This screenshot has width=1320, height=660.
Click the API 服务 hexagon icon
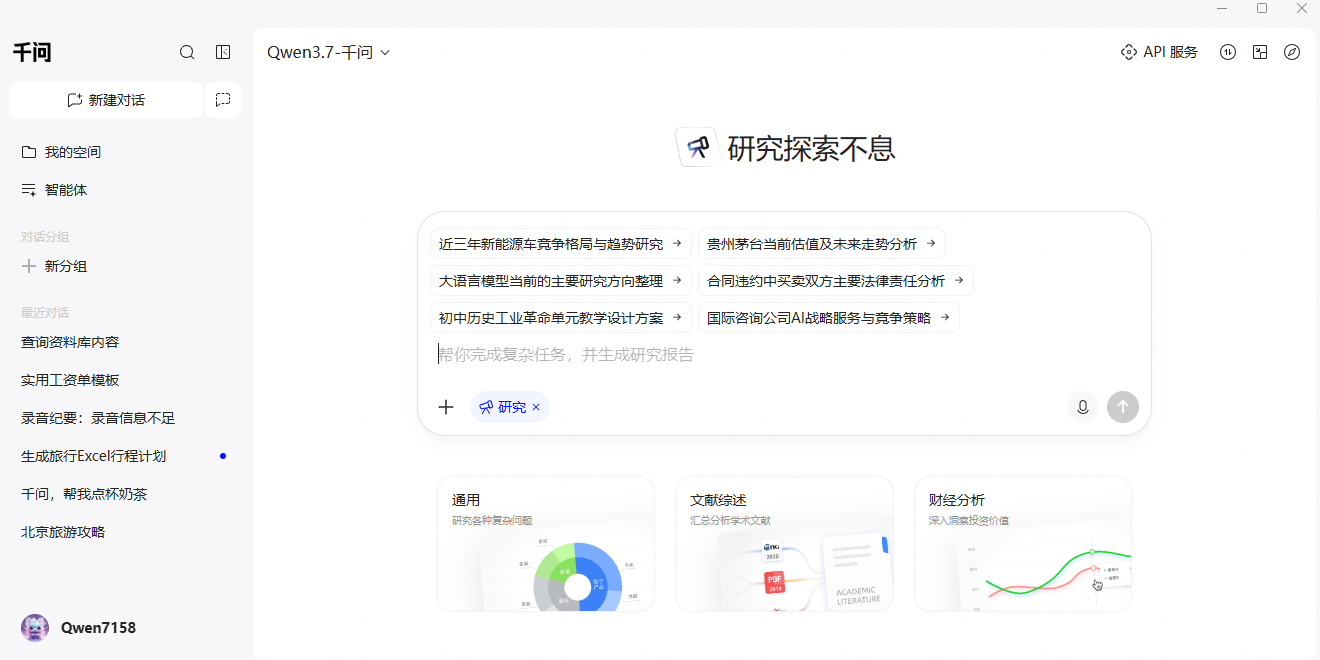point(1129,52)
